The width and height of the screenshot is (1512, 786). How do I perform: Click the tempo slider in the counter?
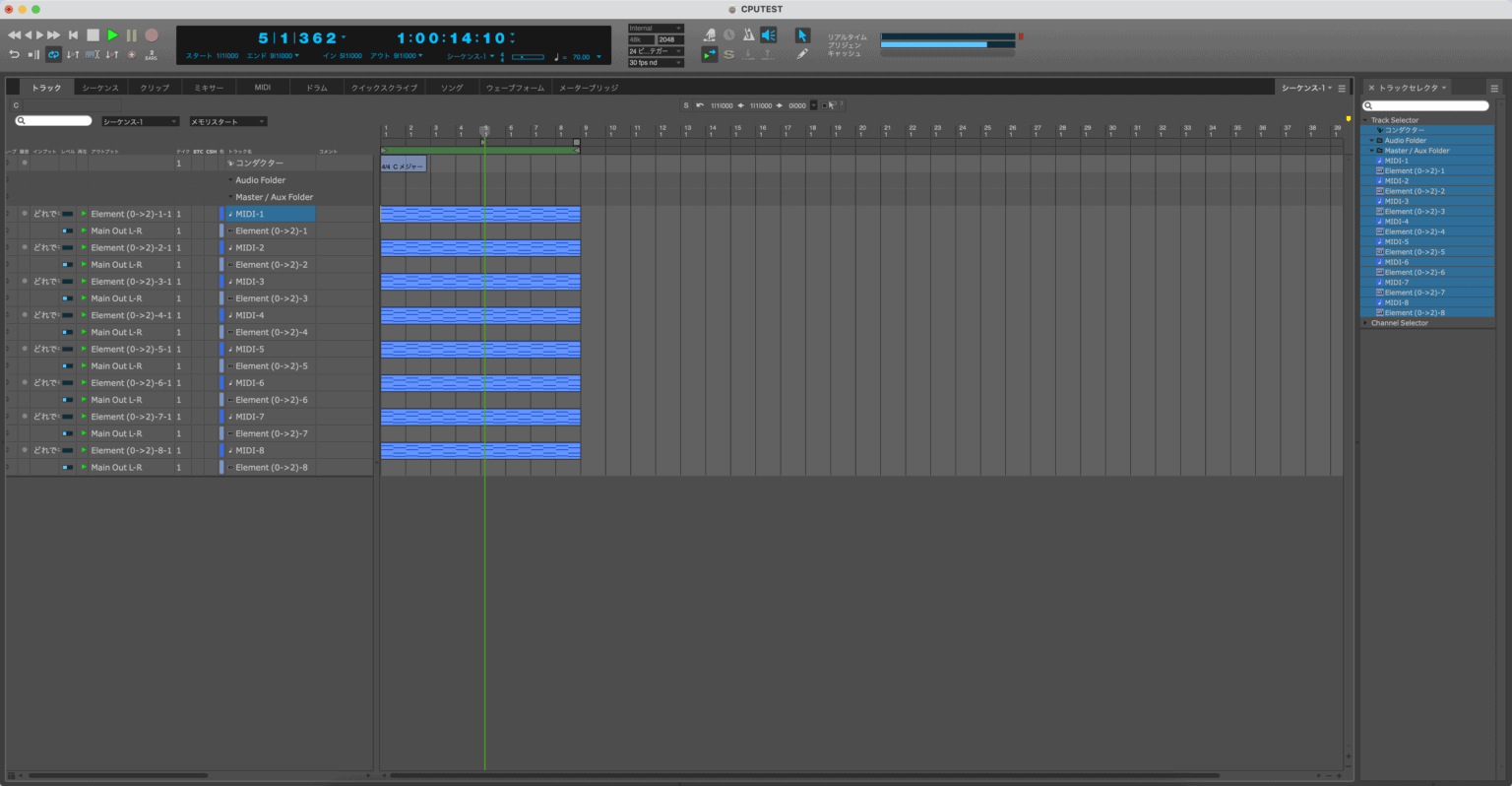coord(528,57)
